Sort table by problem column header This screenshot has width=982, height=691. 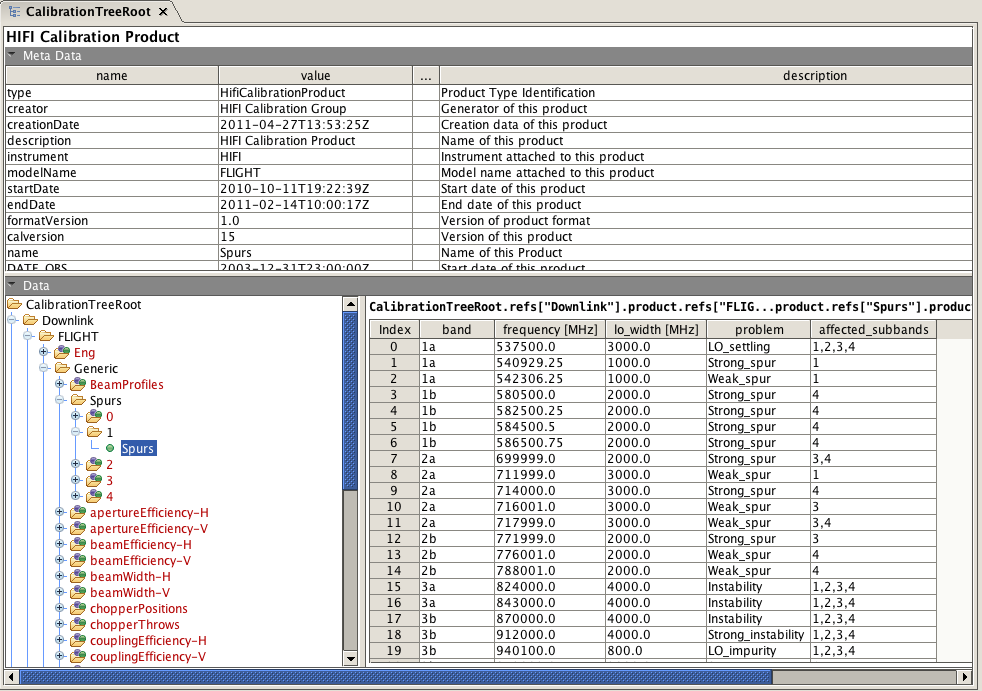759,330
